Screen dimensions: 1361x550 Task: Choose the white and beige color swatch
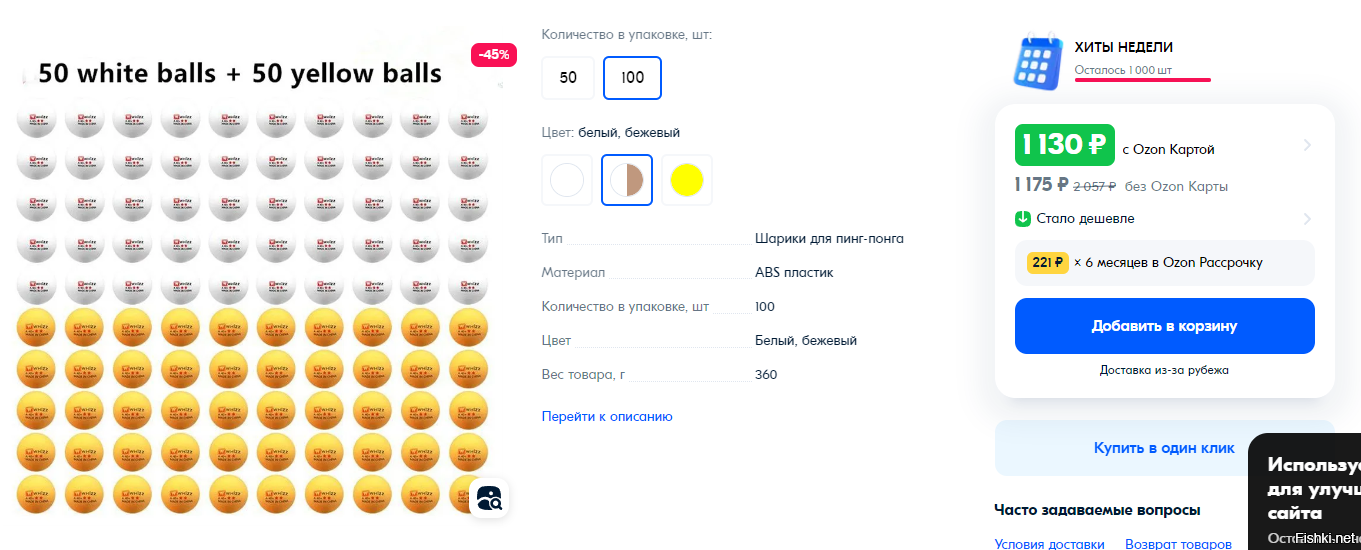click(x=627, y=181)
